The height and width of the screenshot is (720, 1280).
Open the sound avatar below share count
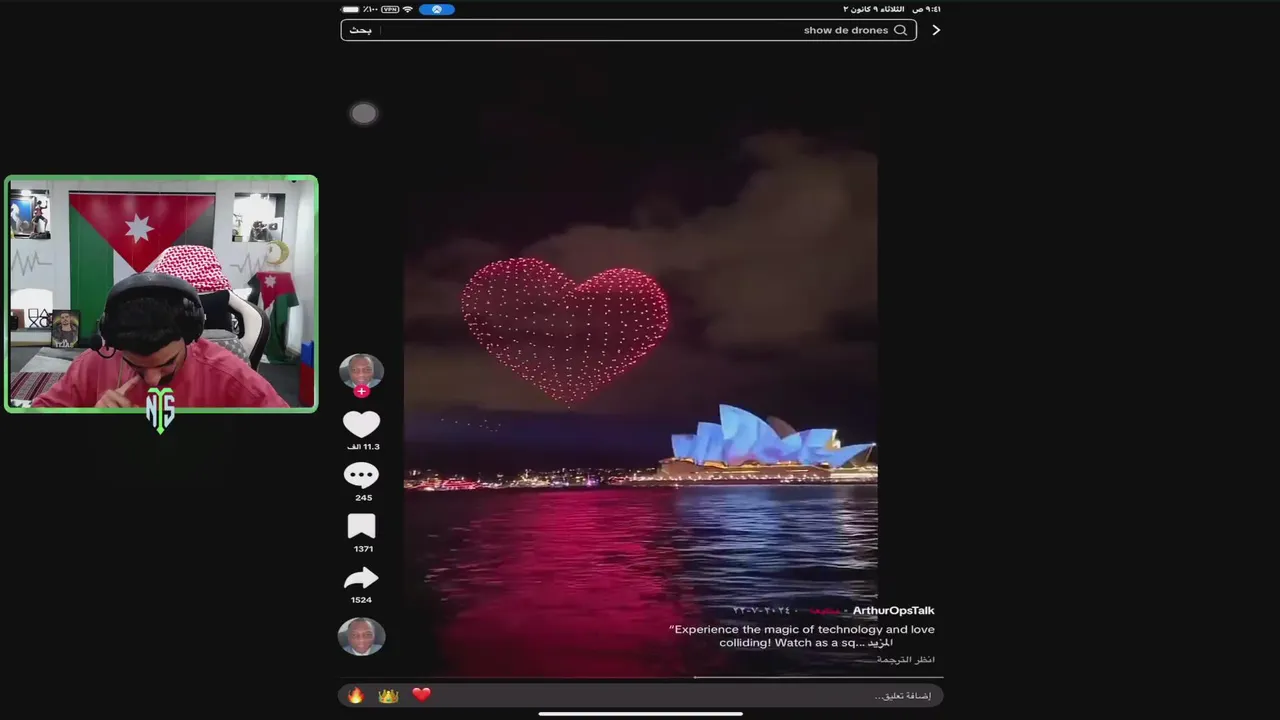[361, 636]
